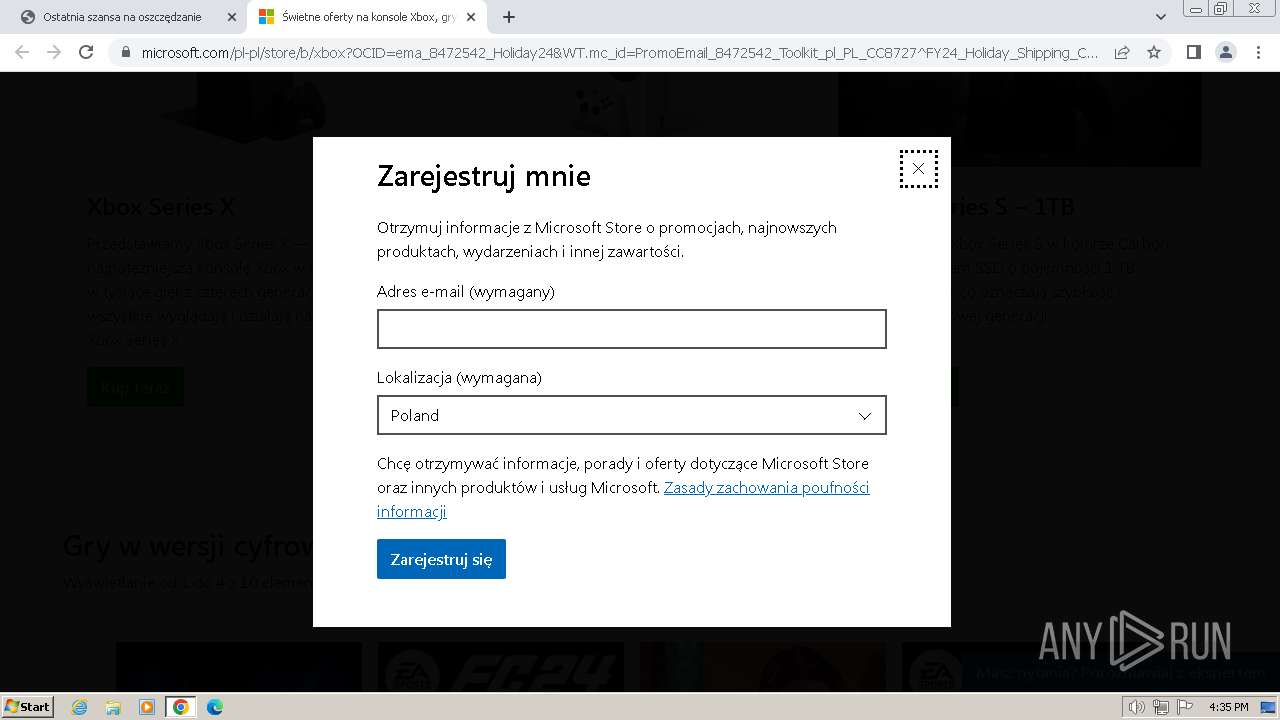
Task: Click the 4:35 PM clock
Action: [1228, 707]
